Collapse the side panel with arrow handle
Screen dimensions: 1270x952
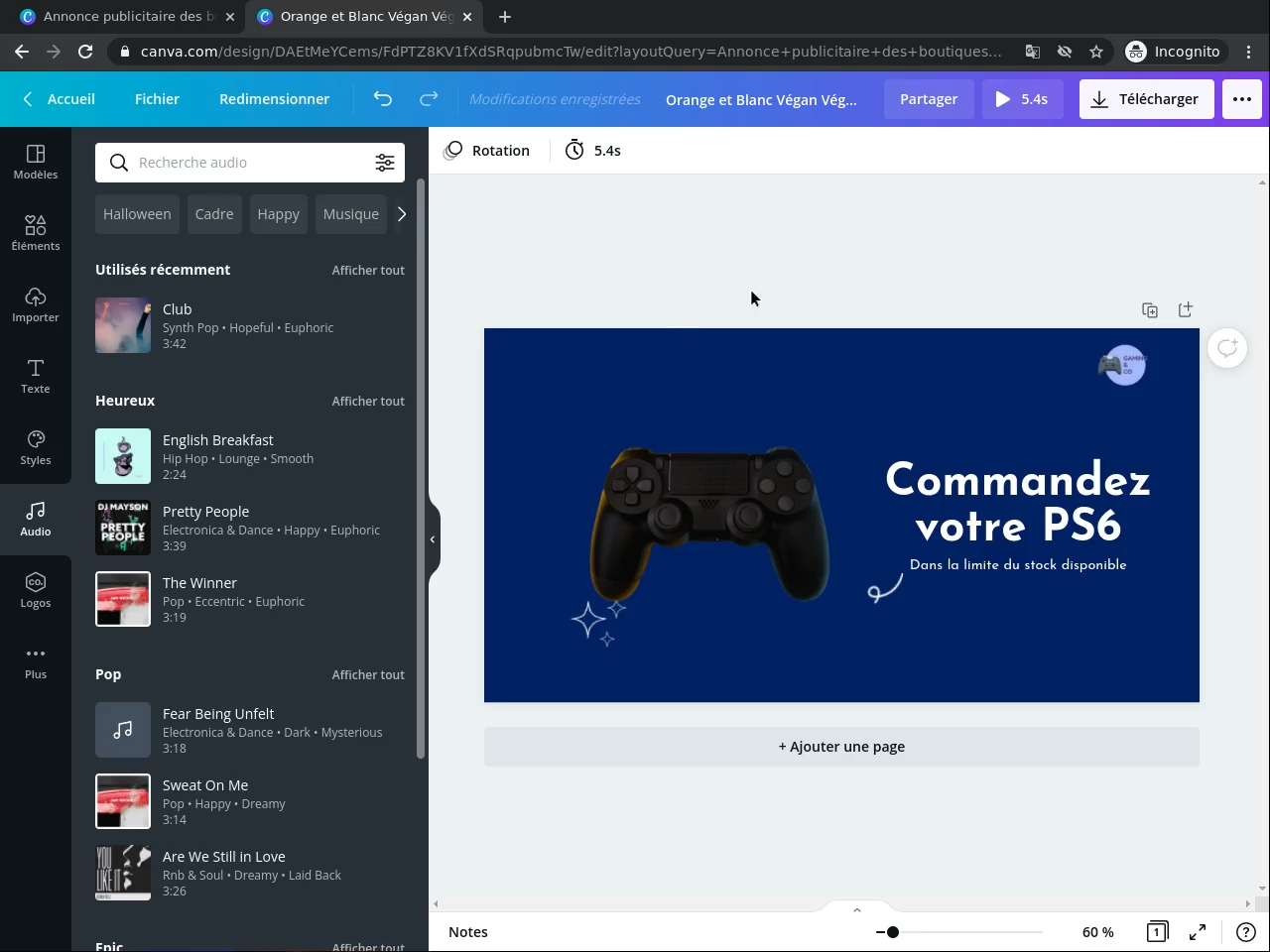(x=433, y=539)
